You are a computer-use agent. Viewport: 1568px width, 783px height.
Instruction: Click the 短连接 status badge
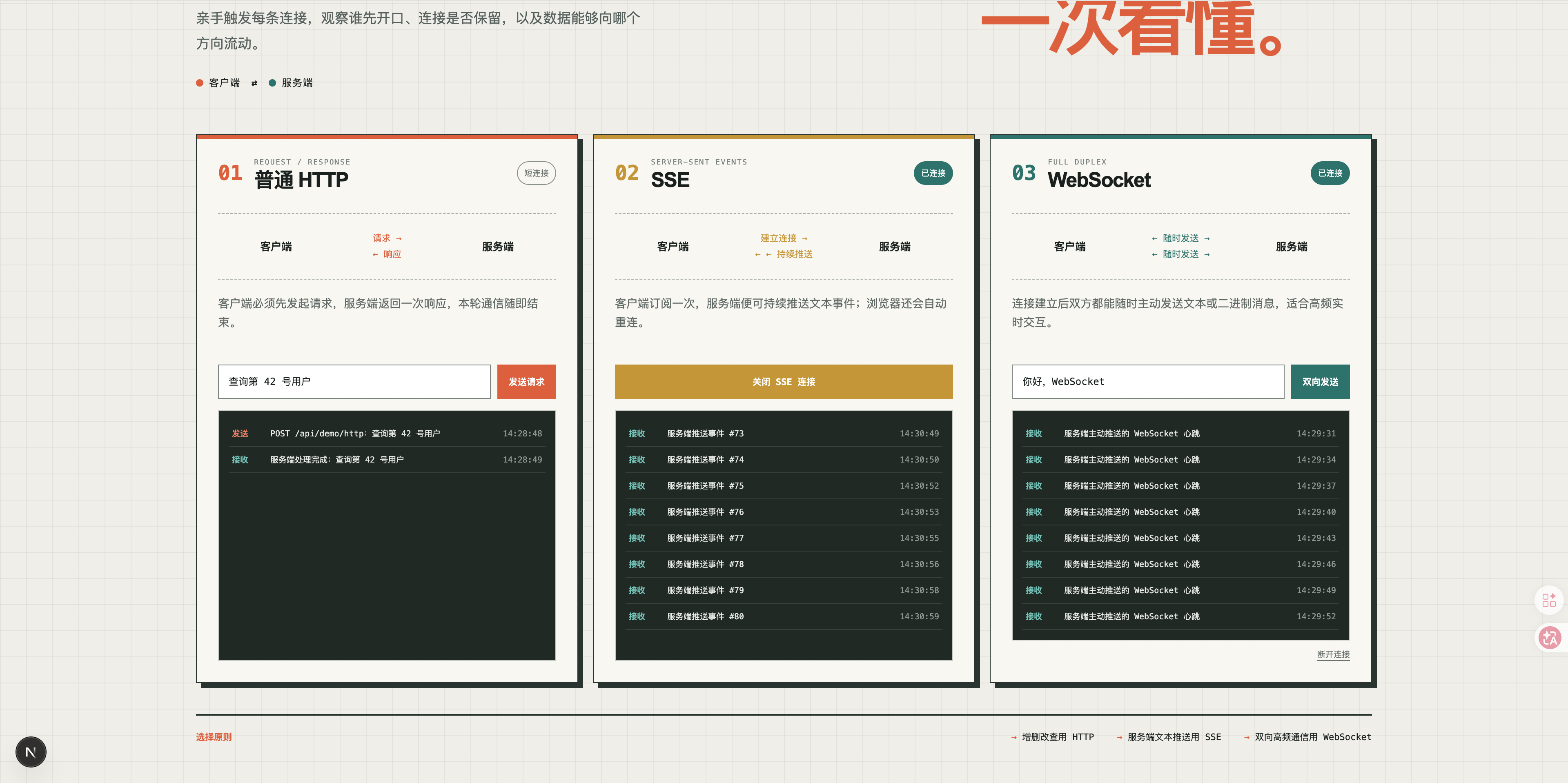(x=536, y=173)
